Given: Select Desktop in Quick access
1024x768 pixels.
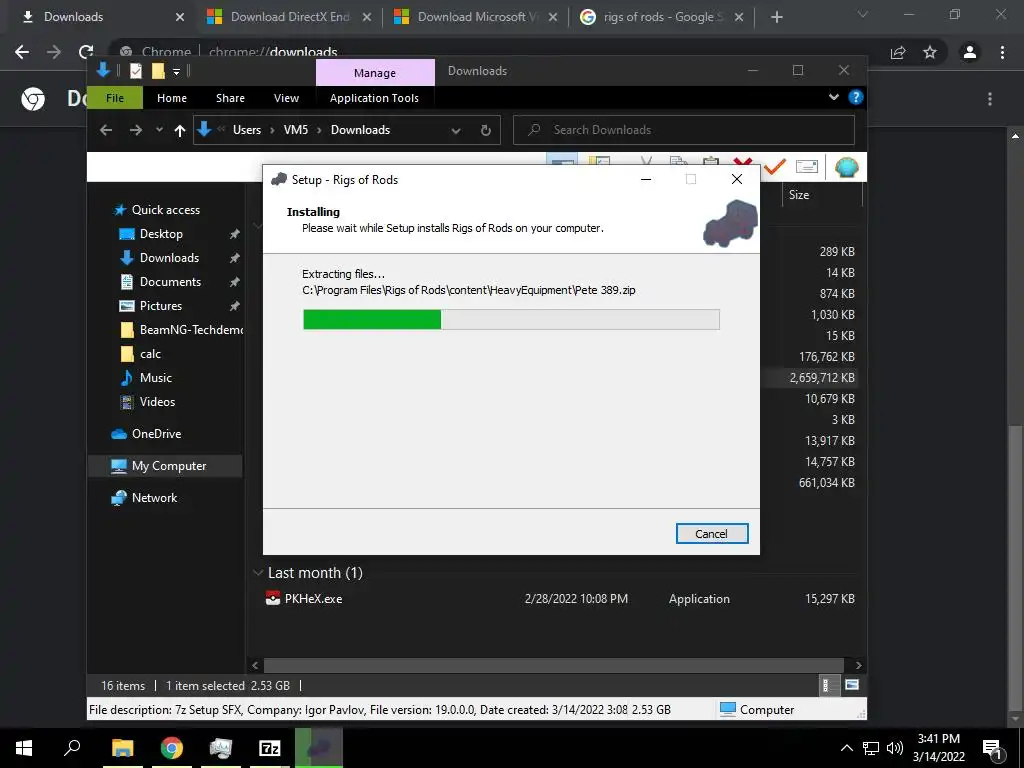Looking at the screenshot, I should 161,234.
